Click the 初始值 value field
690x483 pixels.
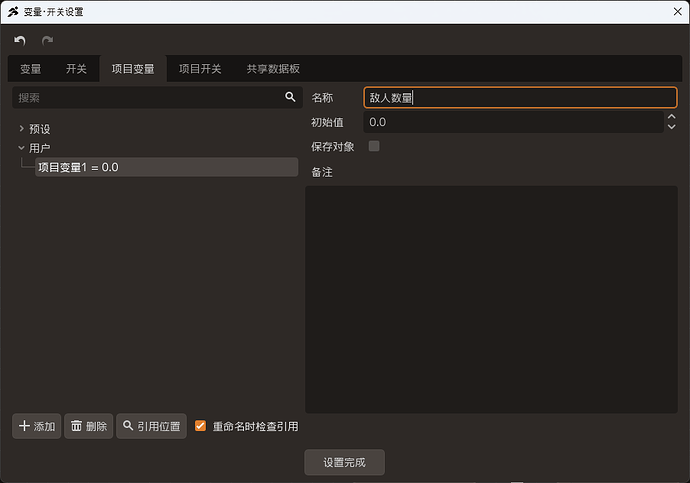click(x=513, y=122)
